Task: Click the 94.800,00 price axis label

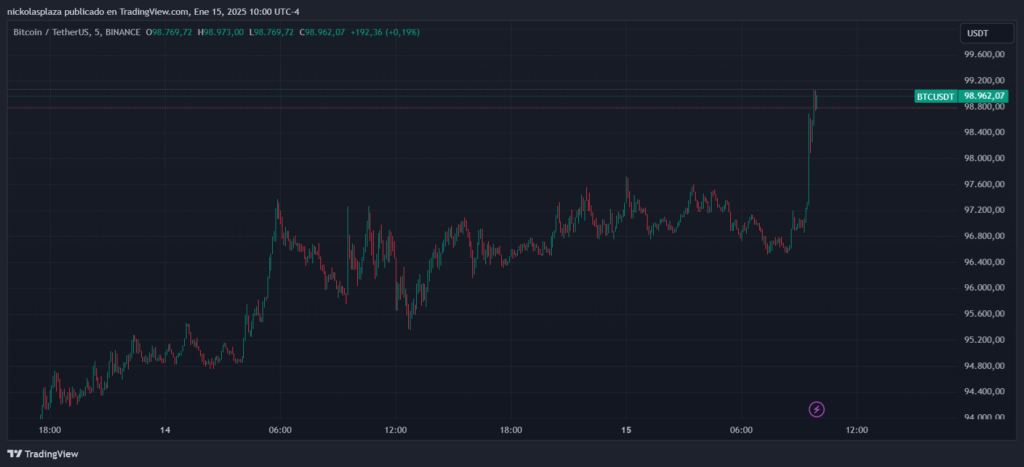Action: pyautogui.click(x=984, y=366)
